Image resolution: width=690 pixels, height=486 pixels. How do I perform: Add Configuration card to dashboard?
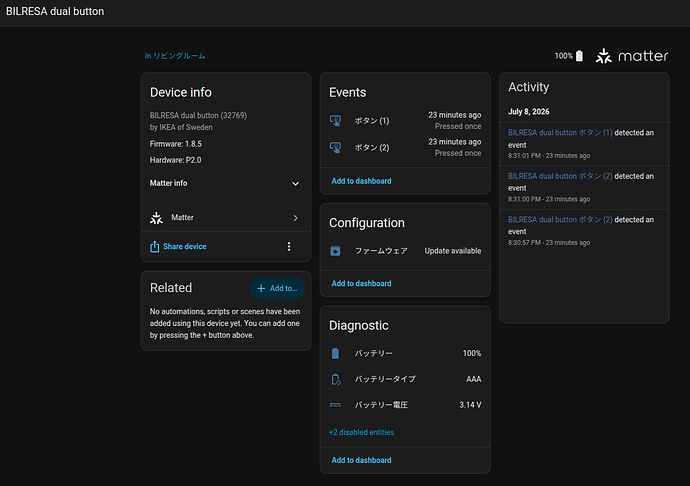(361, 284)
